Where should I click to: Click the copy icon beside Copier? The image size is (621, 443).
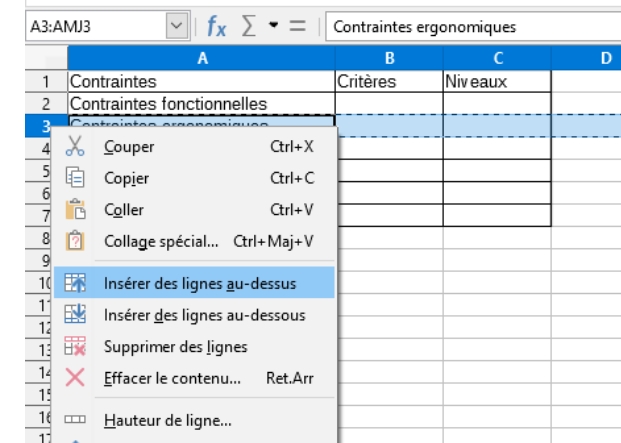75,179
